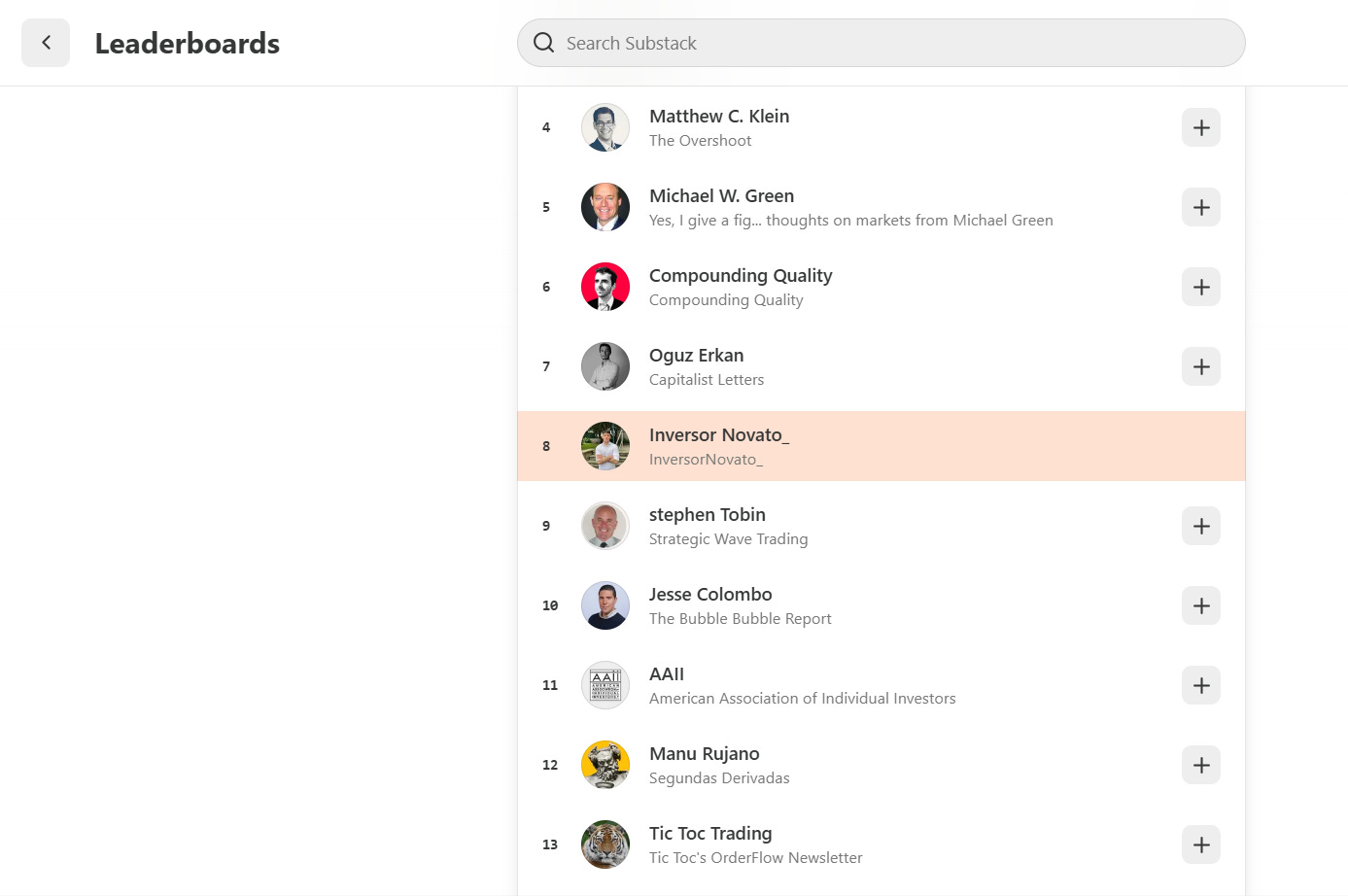Viewport: 1348px width, 896px height.
Task: Click the search magnifier icon
Action: coord(544,43)
